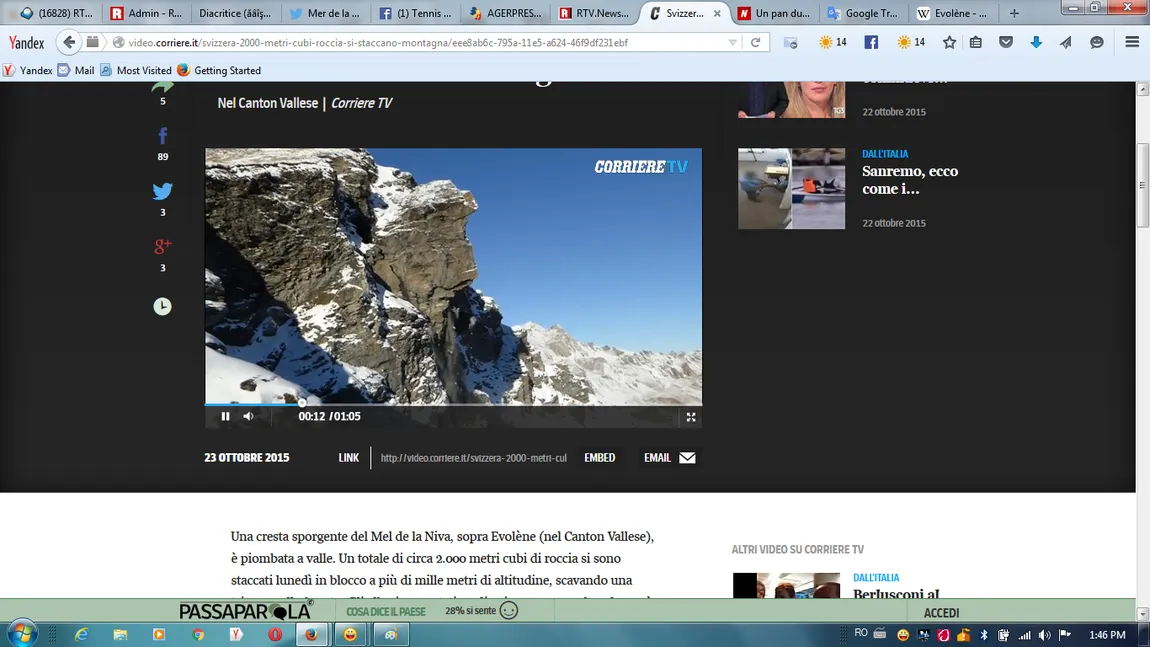Image resolution: width=1150 pixels, height=647 pixels.
Task: Open Windows Explorer folder on taskbar
Action: [x=120, y=635]
